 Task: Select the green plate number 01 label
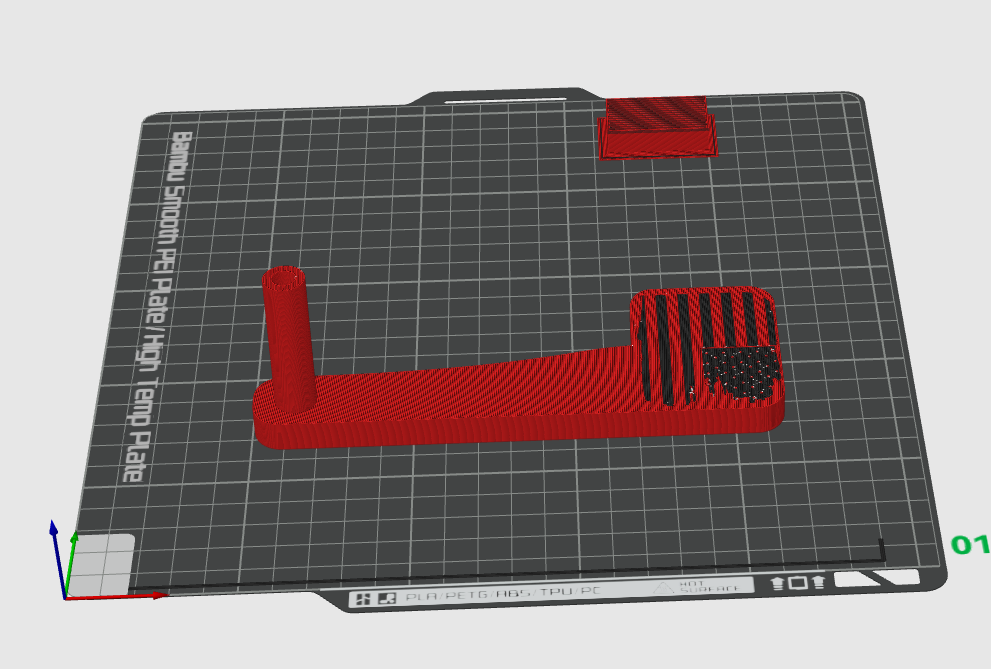tap(970, 545)
